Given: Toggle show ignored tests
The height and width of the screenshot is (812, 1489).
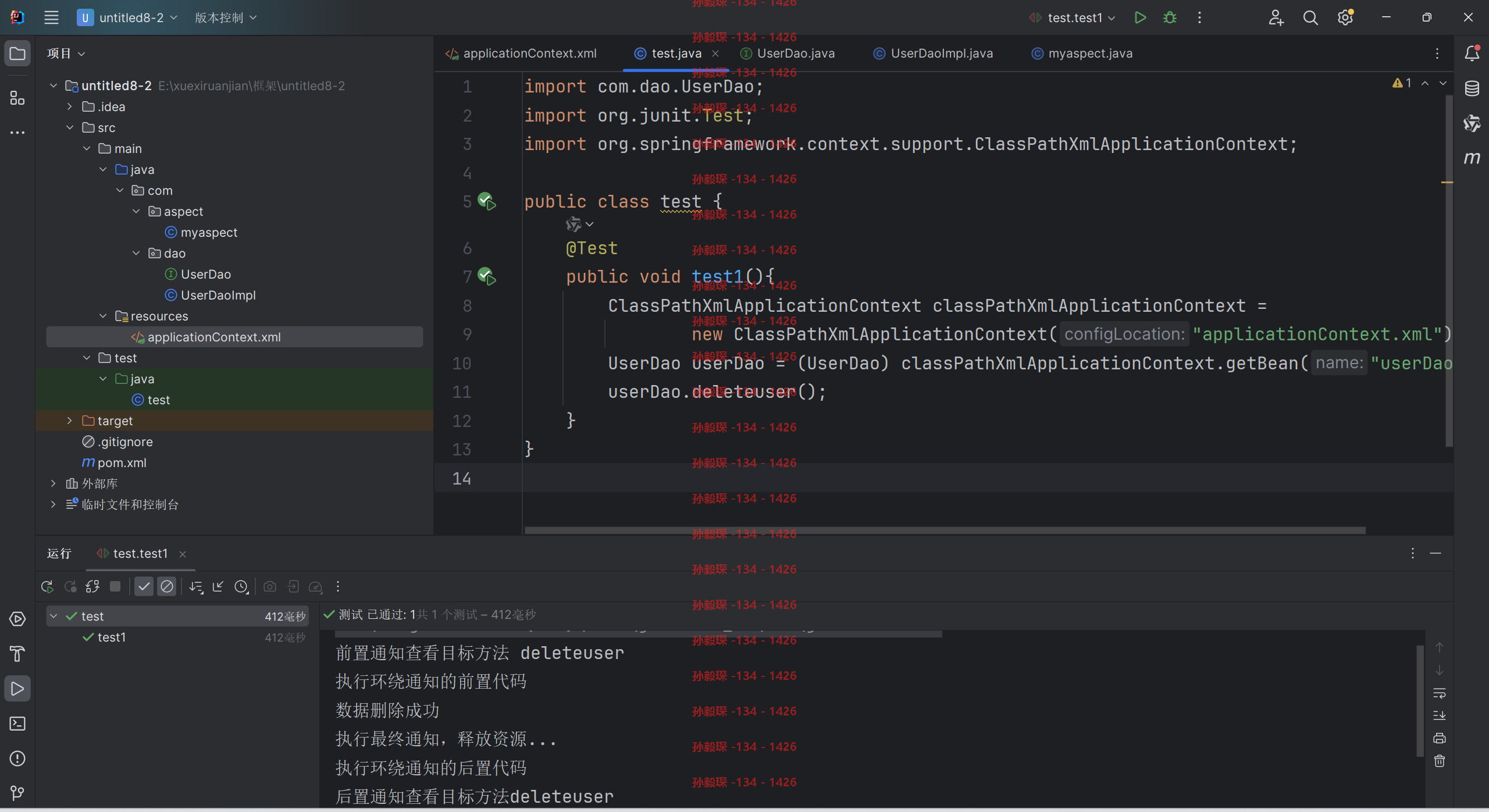Looking at the screenshot, I should point(167,587).
